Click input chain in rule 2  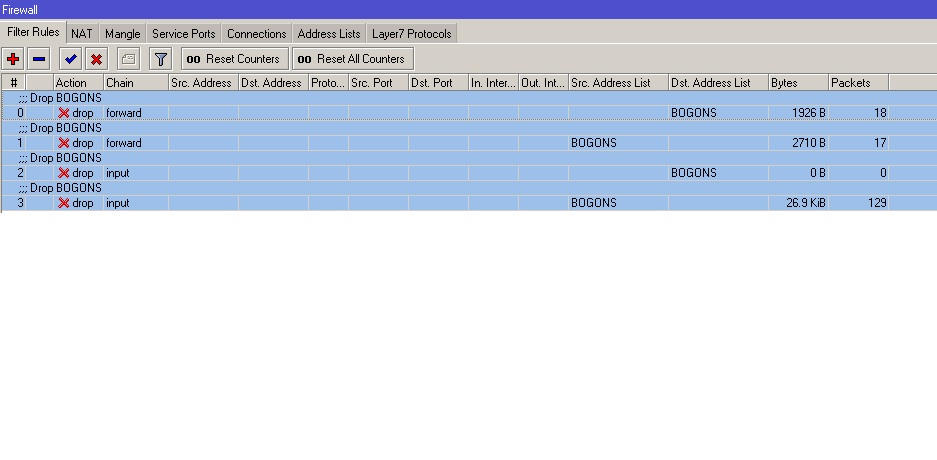pos(118,173)
